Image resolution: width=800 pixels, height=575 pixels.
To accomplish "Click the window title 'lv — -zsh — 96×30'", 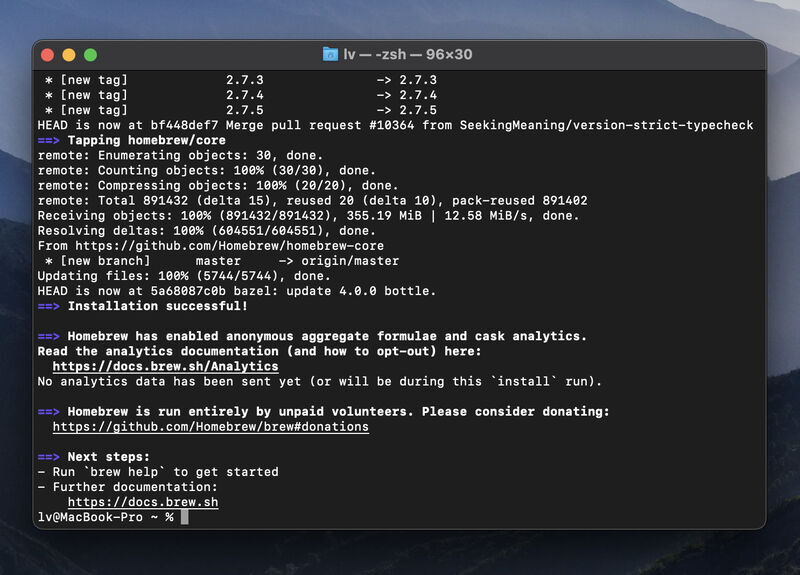I will (408, 54).
